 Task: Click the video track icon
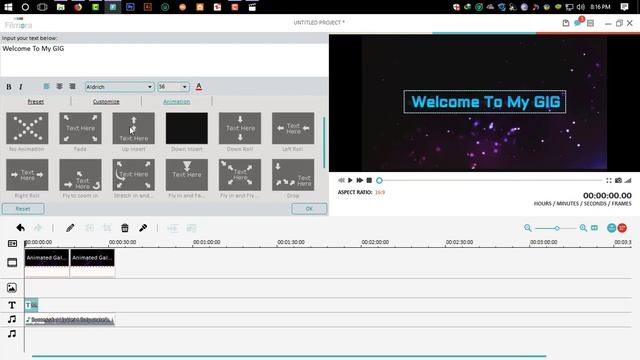click(x=12, y=262)
